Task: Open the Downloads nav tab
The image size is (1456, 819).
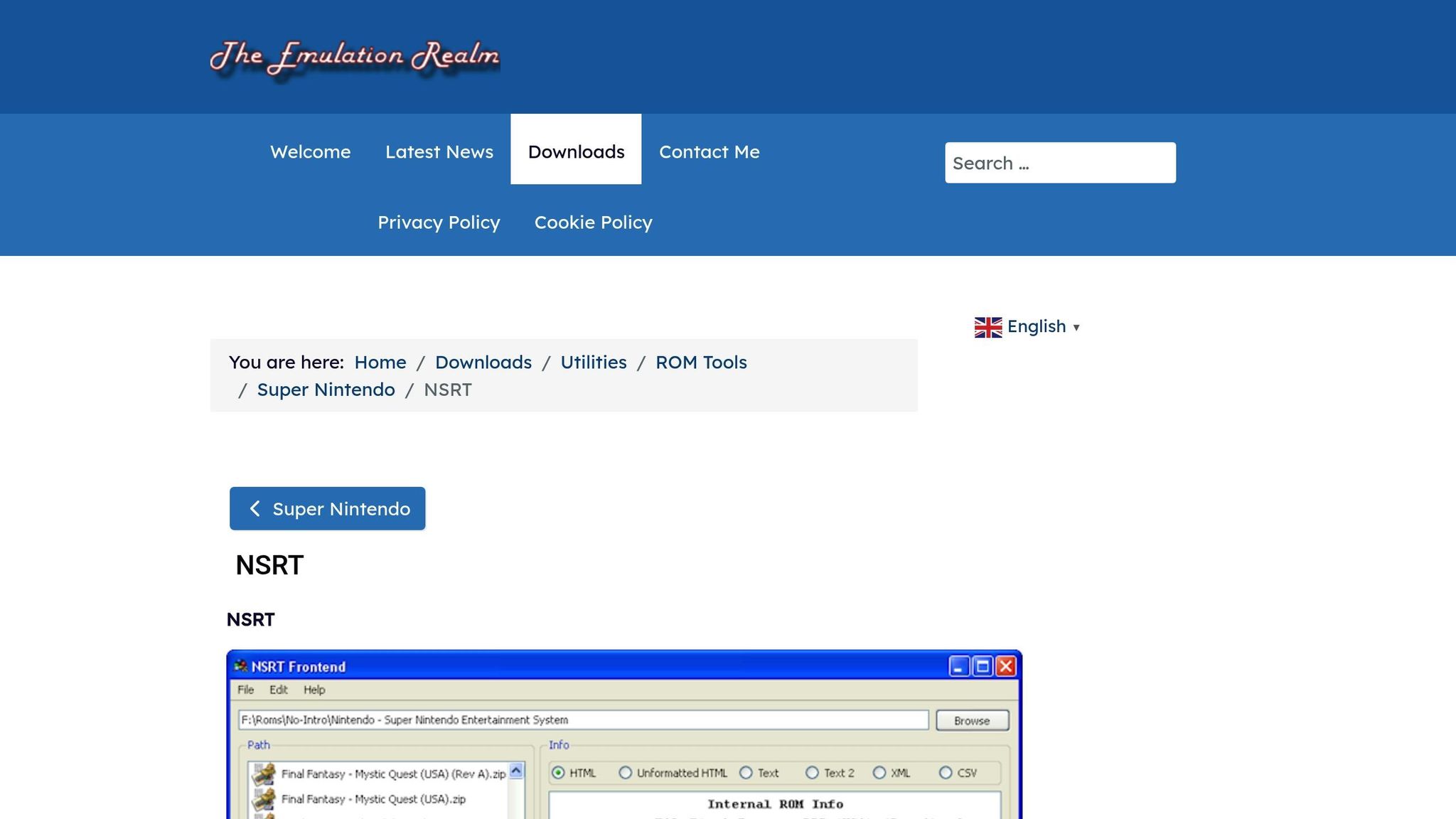Action: pyautogui.click(x=576, y=151)
